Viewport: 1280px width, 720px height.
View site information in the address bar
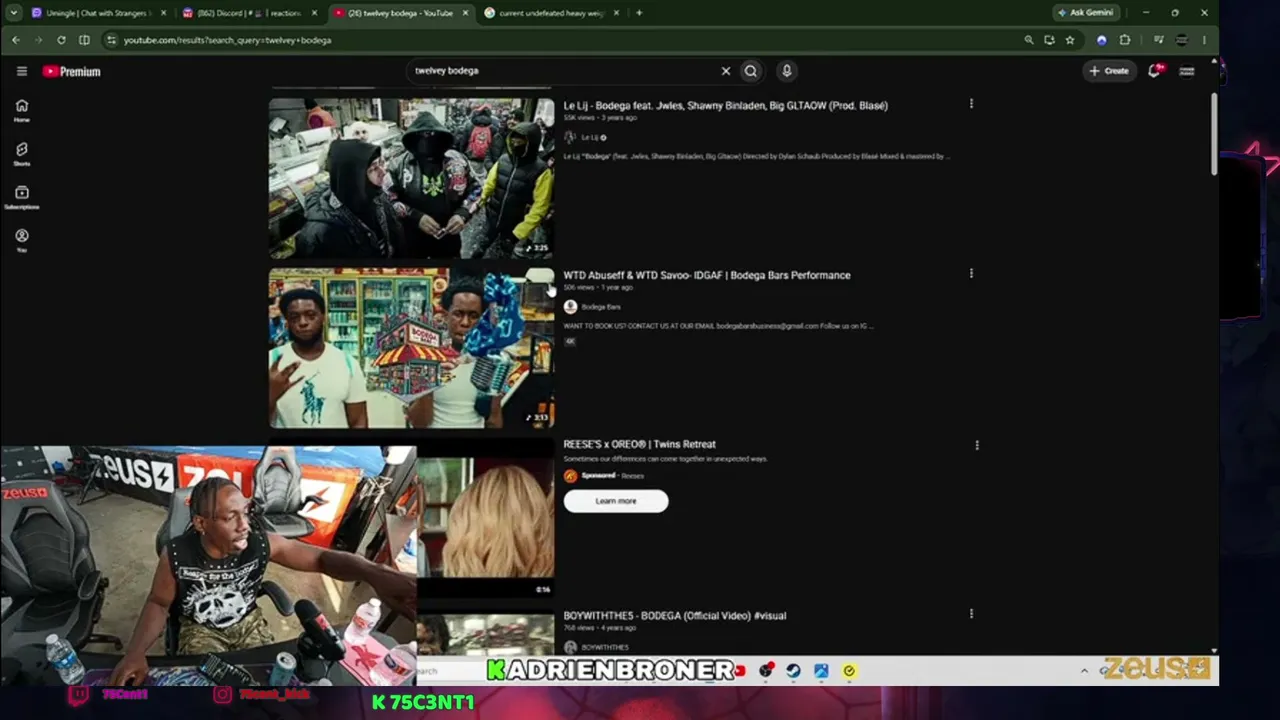point(111,40)
